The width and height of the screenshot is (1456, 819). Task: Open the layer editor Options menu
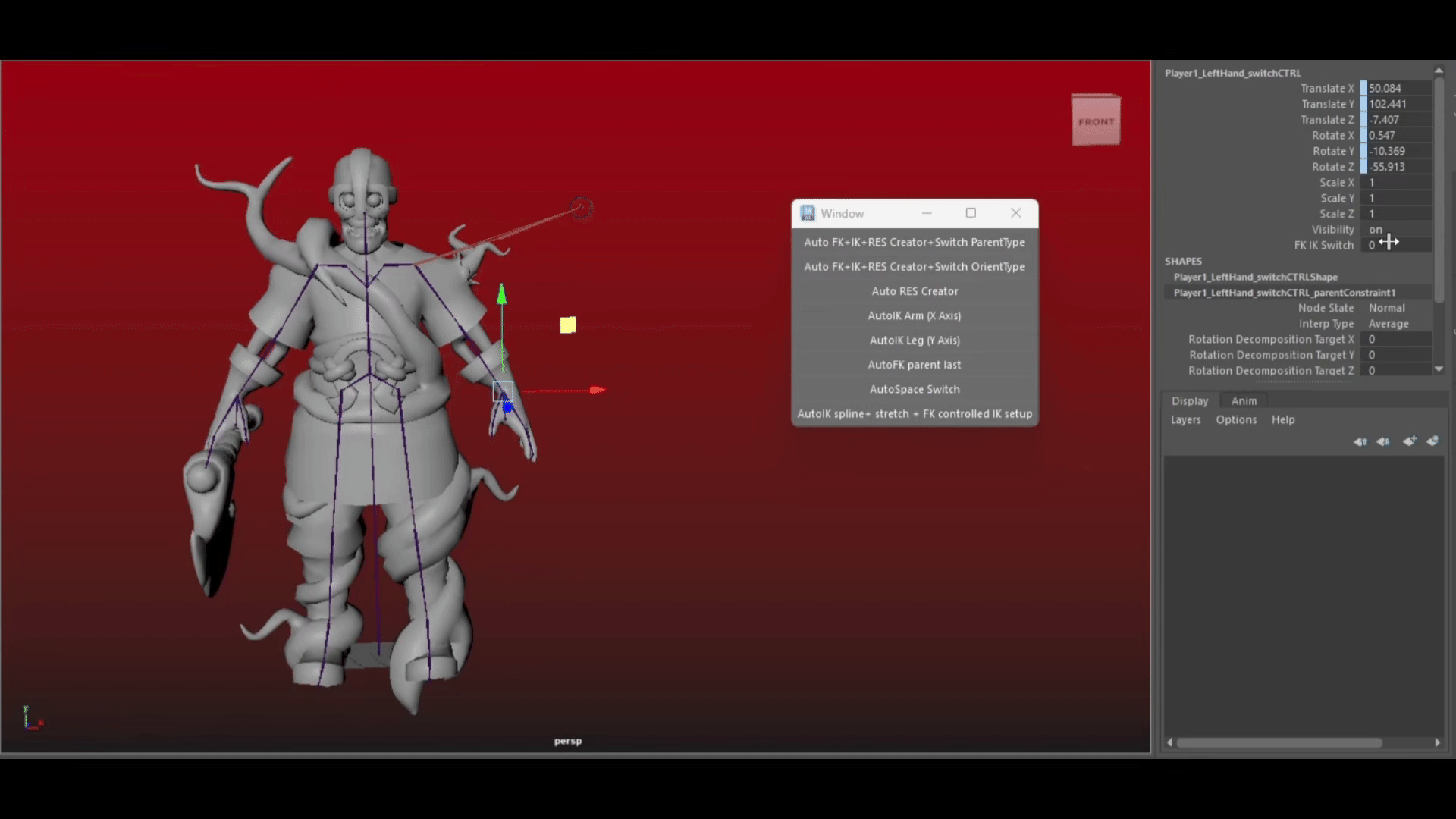point(1236,420)
